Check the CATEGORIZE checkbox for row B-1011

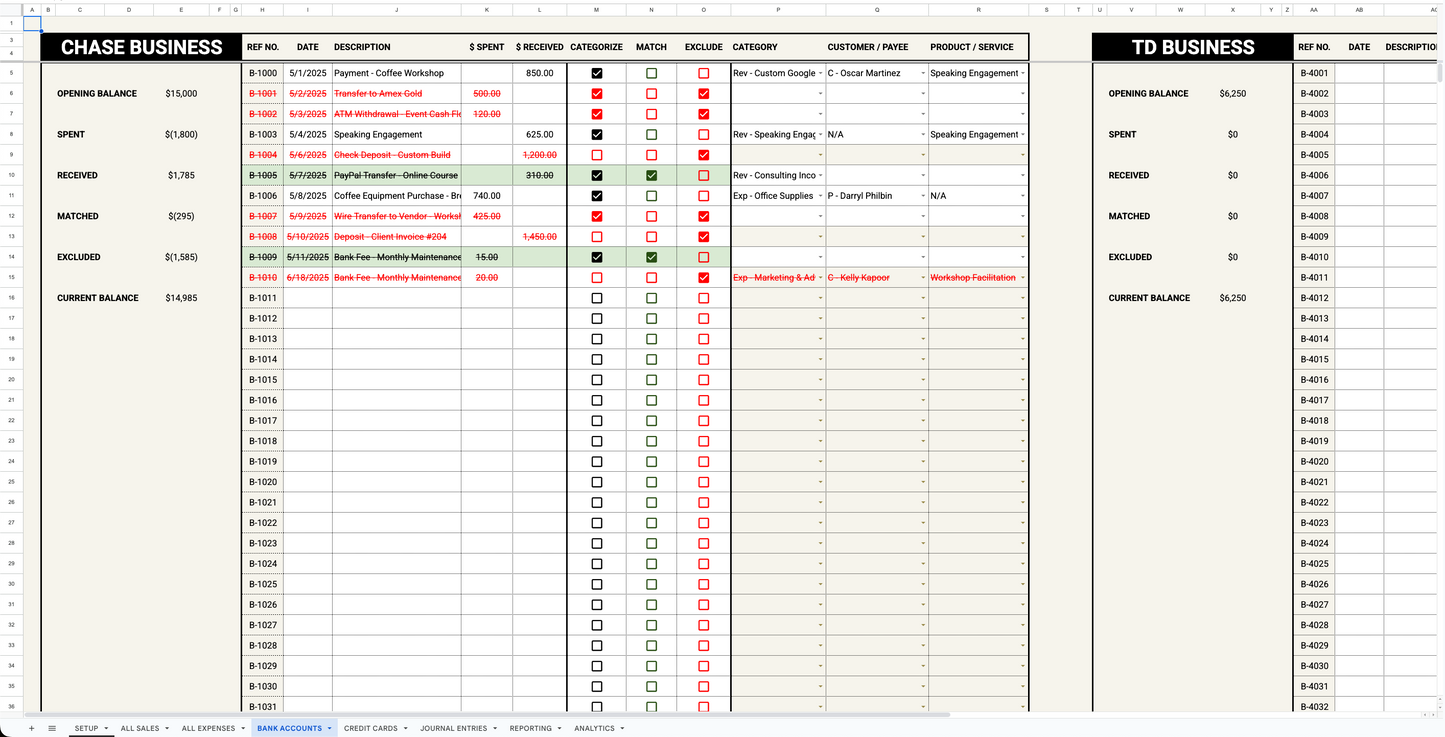(597, 297)
